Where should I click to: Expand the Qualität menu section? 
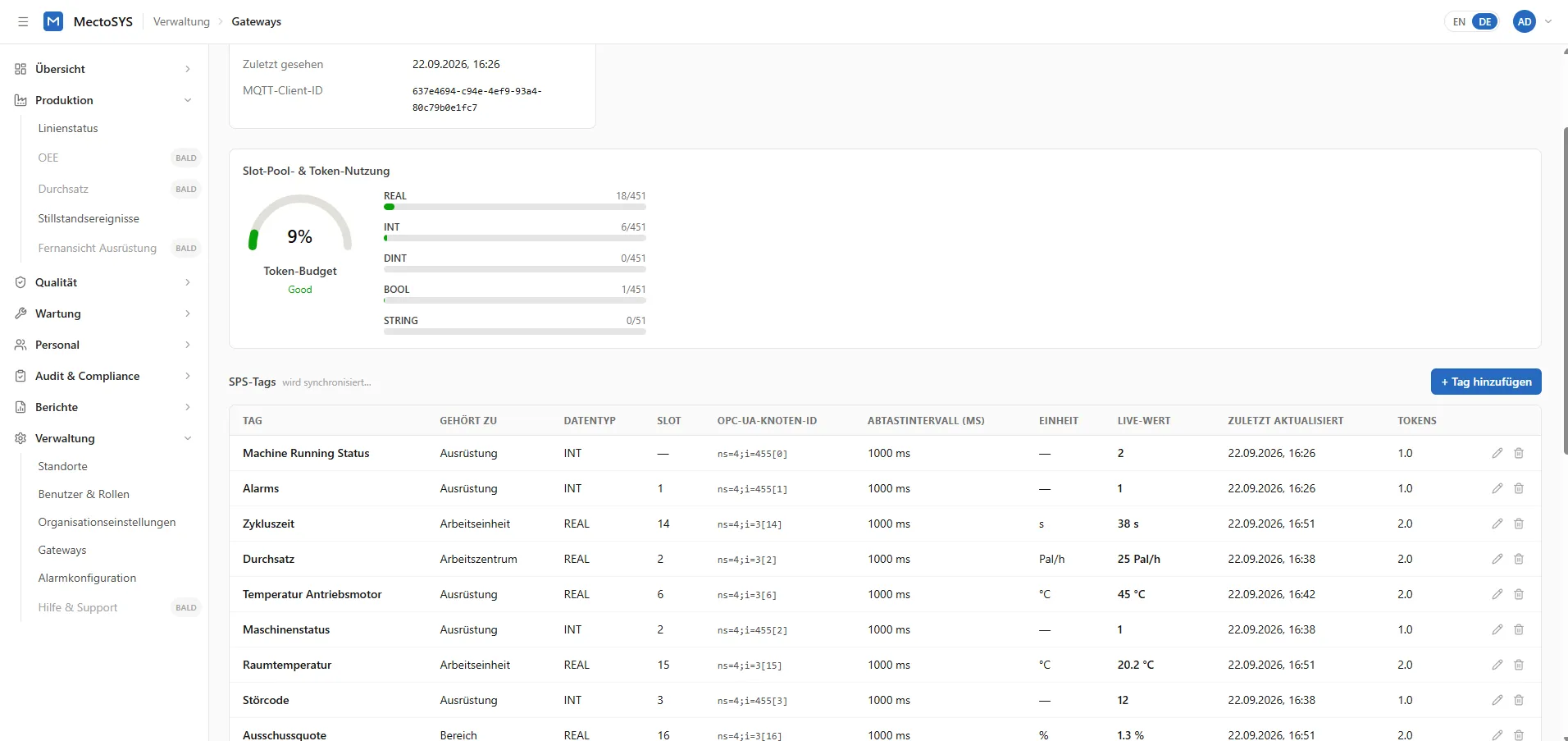coord(105,282)
